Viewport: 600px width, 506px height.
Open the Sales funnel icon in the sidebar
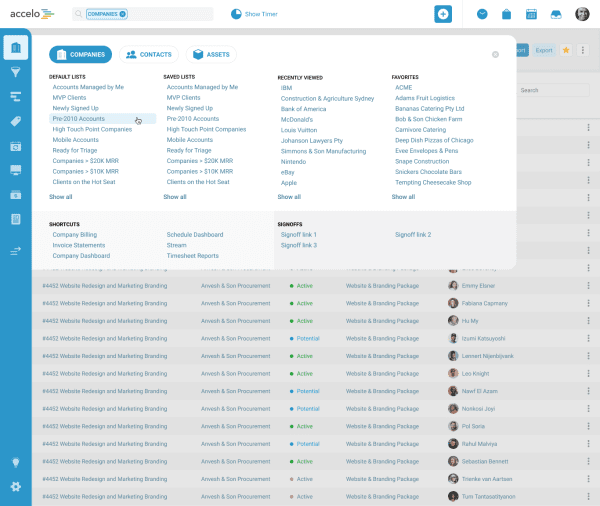(16, 72)
